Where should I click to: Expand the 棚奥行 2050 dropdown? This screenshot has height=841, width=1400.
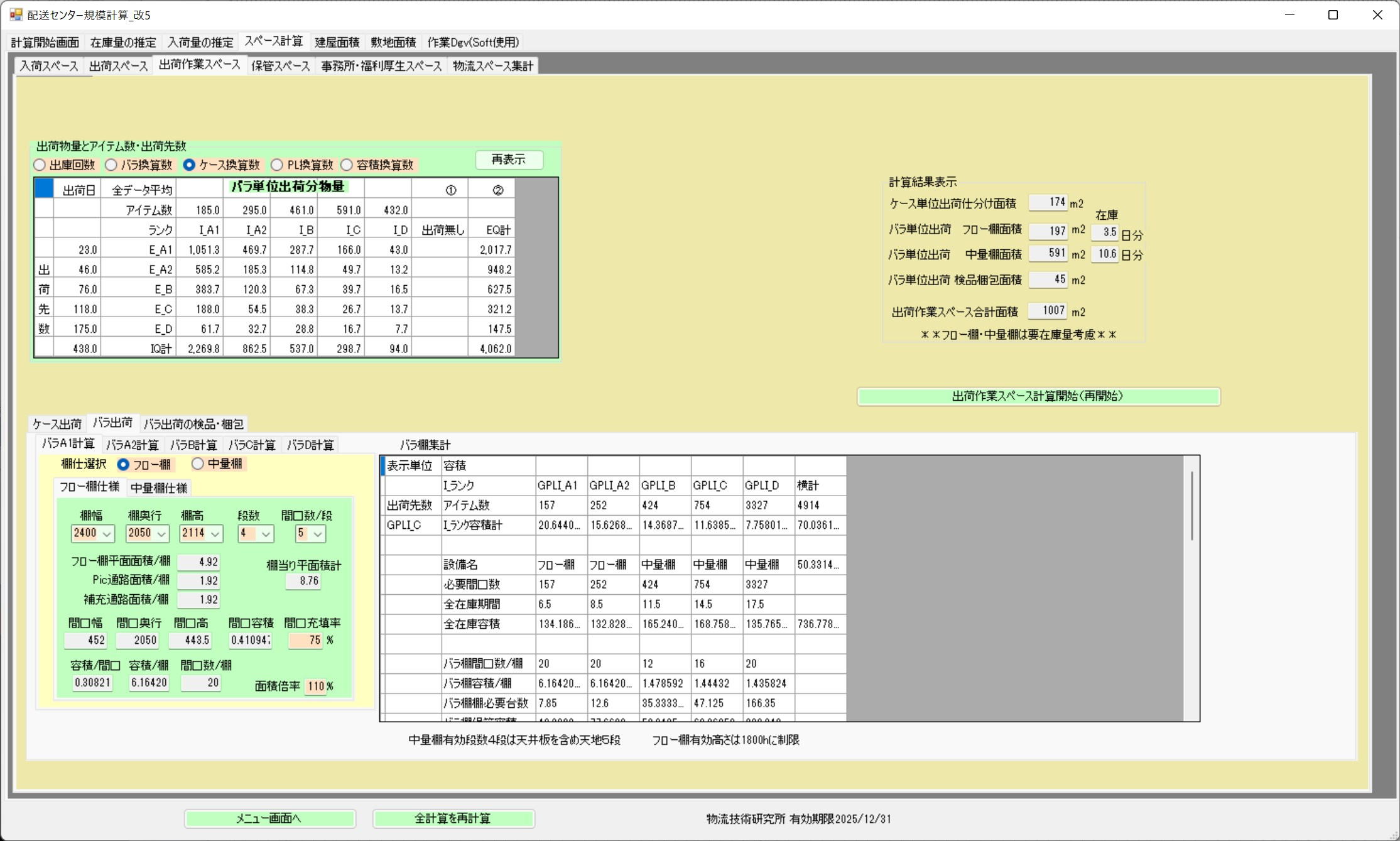click(x=161, y=534)
